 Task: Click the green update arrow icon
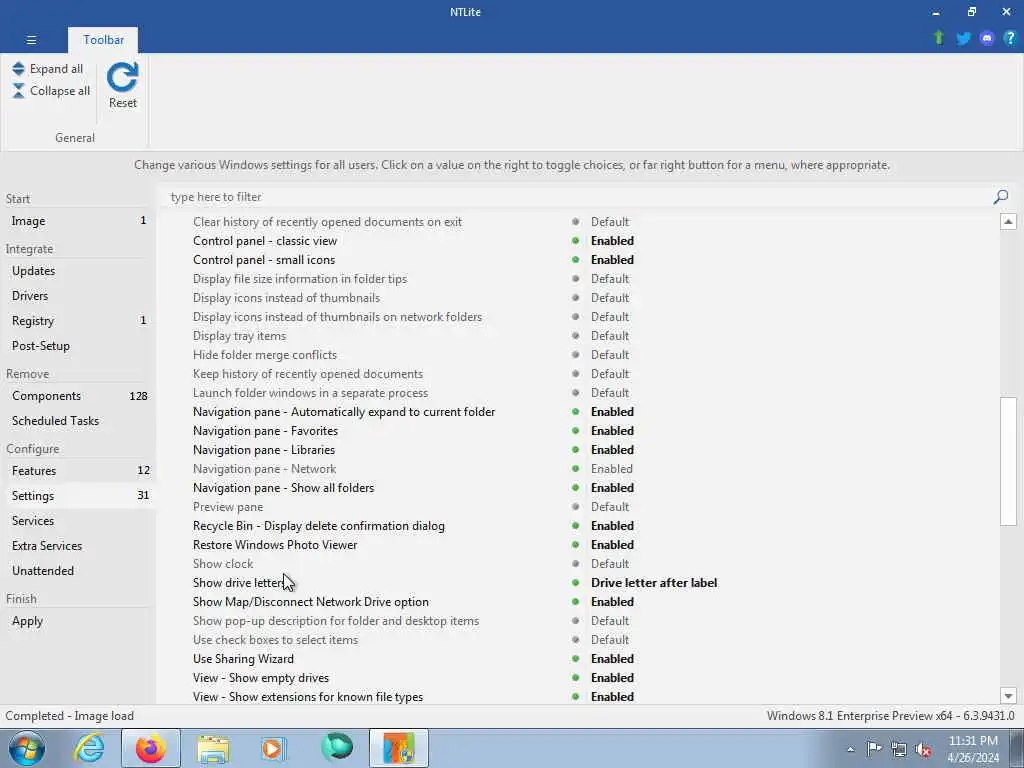click(939, 38)
